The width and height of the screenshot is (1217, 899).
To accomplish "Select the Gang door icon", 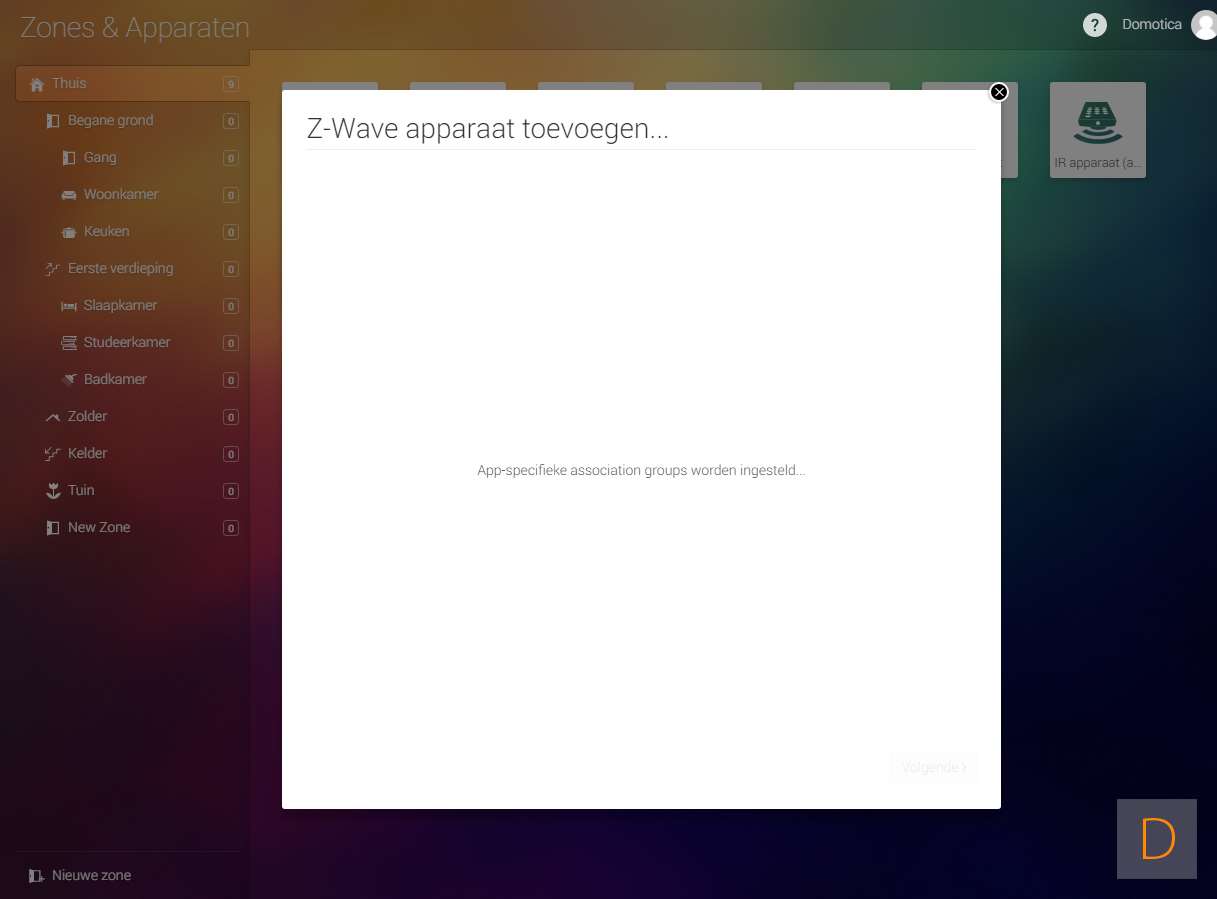I will (x=69, y=158).
